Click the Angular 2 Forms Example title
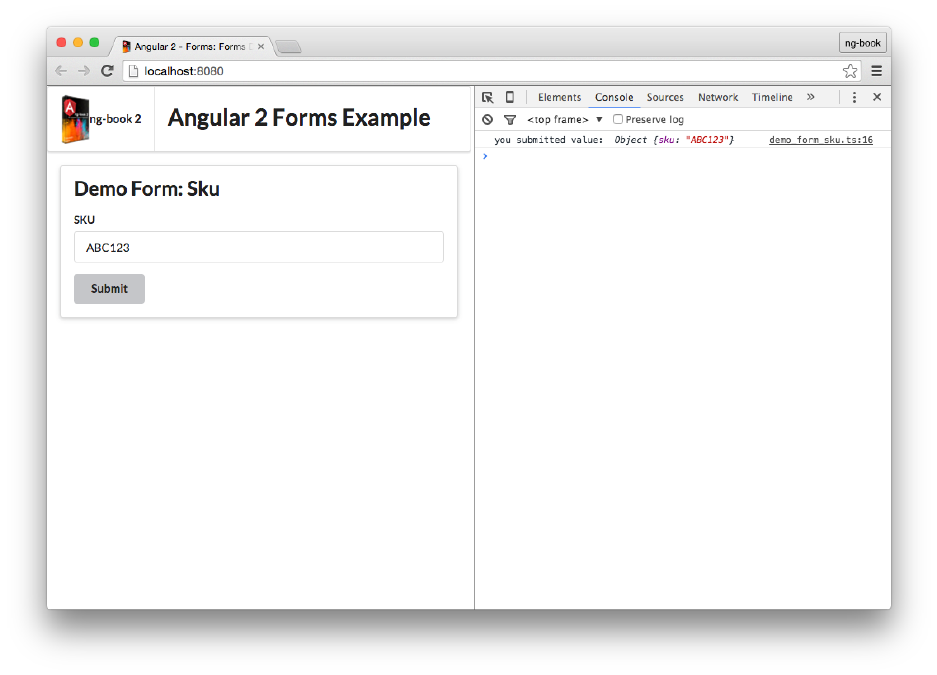Viewport: 937px width, 675px height. pyautogui.click(x=299, y=118)
